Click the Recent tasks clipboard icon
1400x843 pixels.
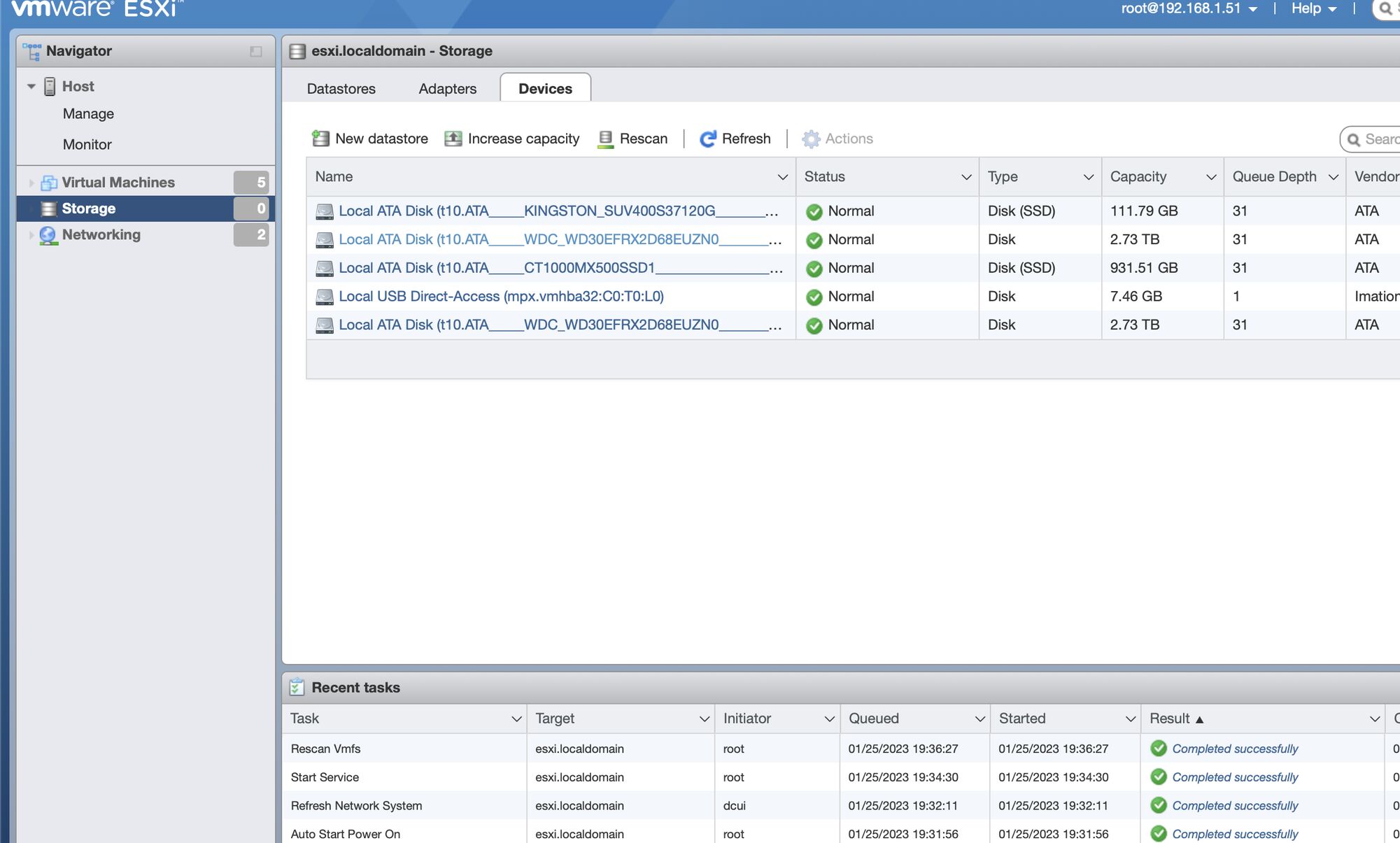(297, 687)
